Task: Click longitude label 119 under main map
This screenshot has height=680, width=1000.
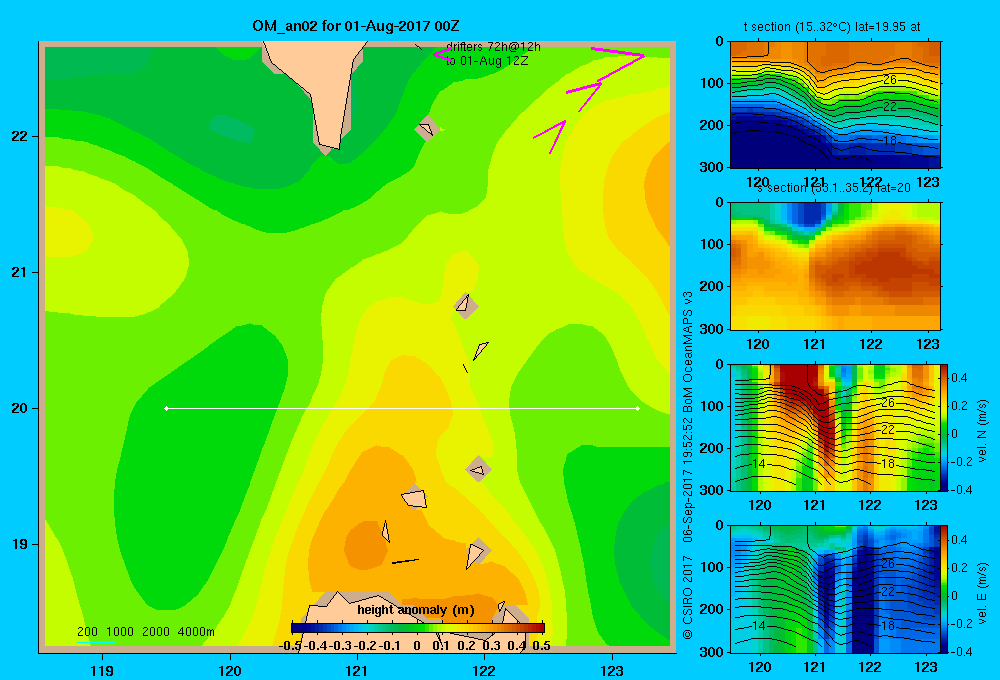Action: [103, 670]
